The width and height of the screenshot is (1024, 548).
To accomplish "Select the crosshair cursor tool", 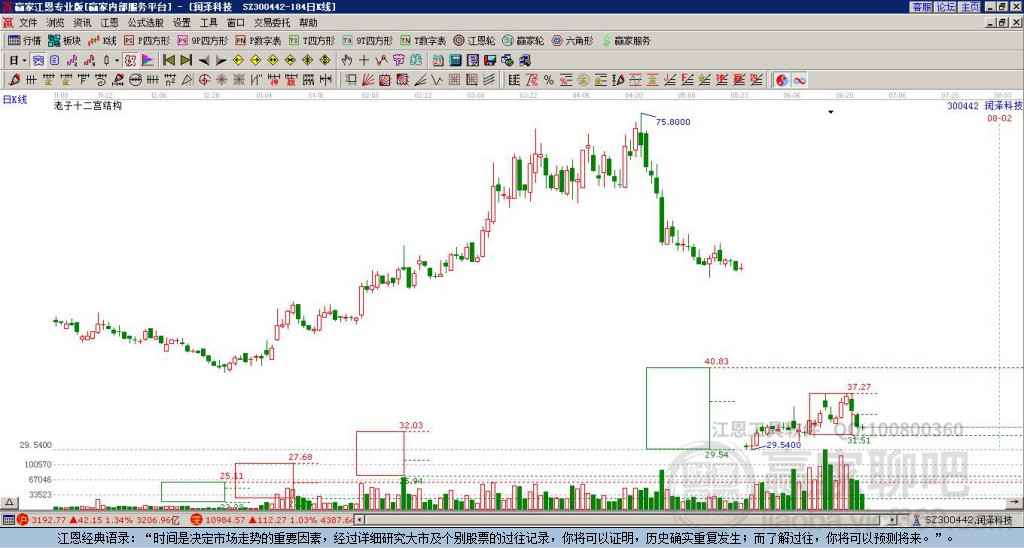I will [364, 61].
